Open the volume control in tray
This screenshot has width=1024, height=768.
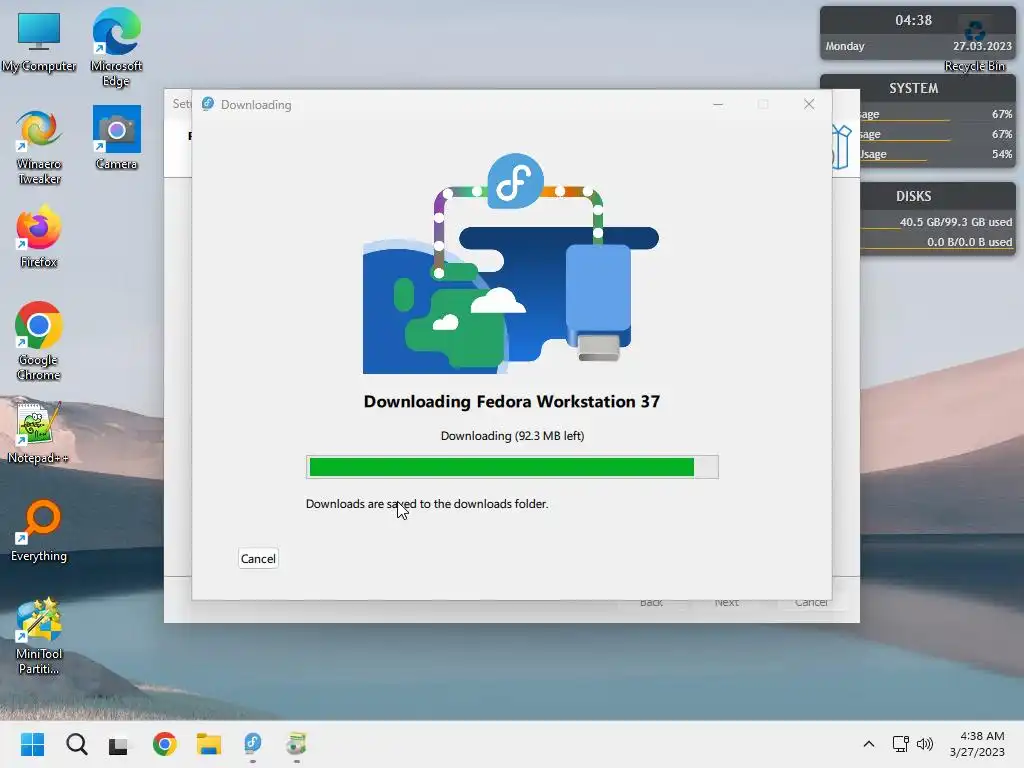[x=925, y=744]
